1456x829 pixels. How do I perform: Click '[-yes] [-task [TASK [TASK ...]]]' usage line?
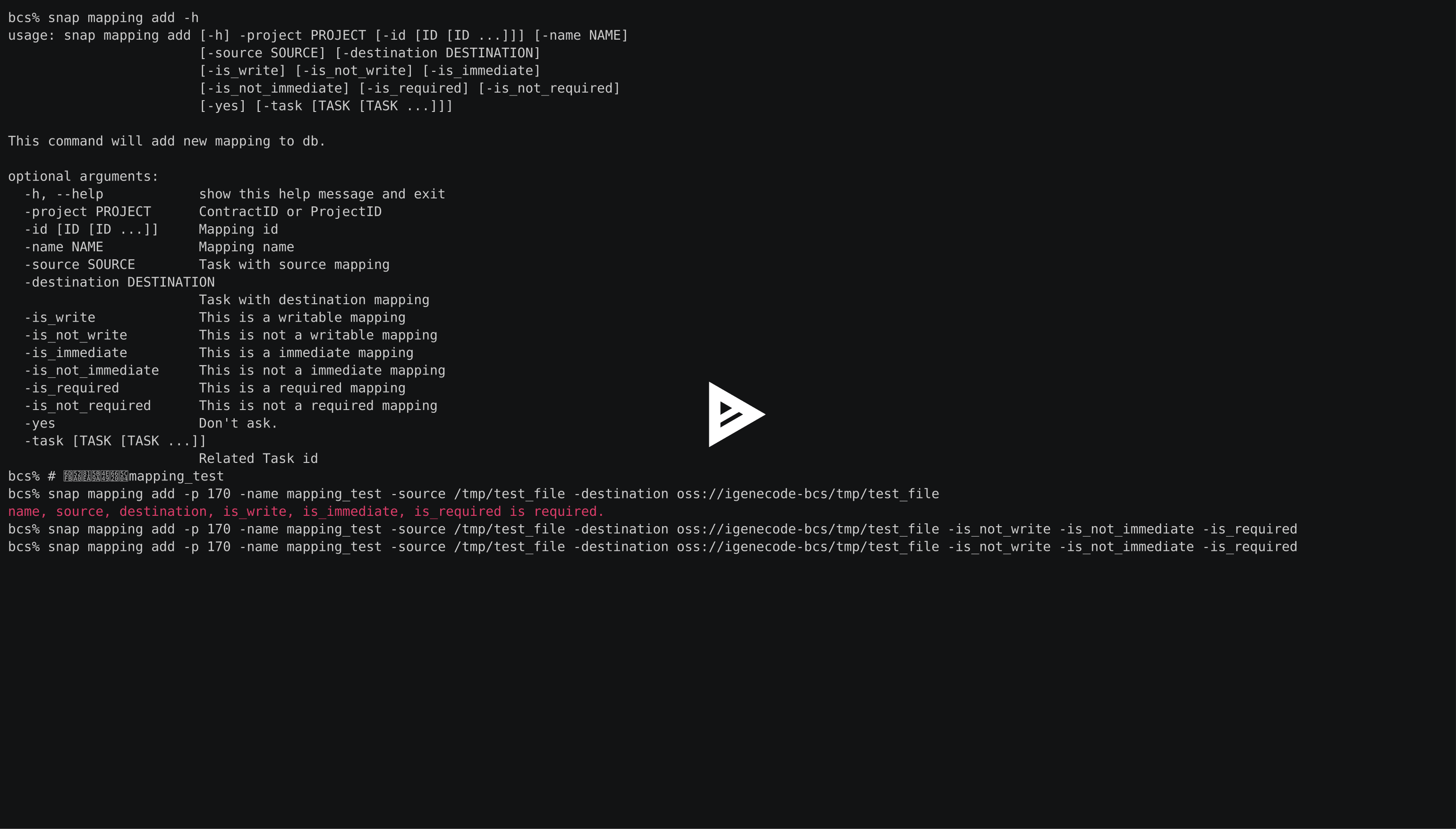click(x=325, y=106)
